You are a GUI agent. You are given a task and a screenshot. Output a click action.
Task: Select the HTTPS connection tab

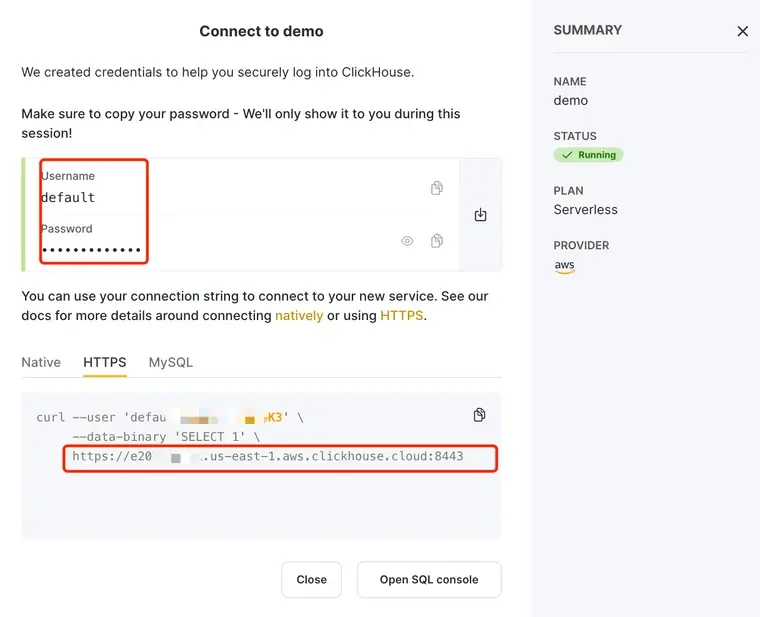(105, 362)
